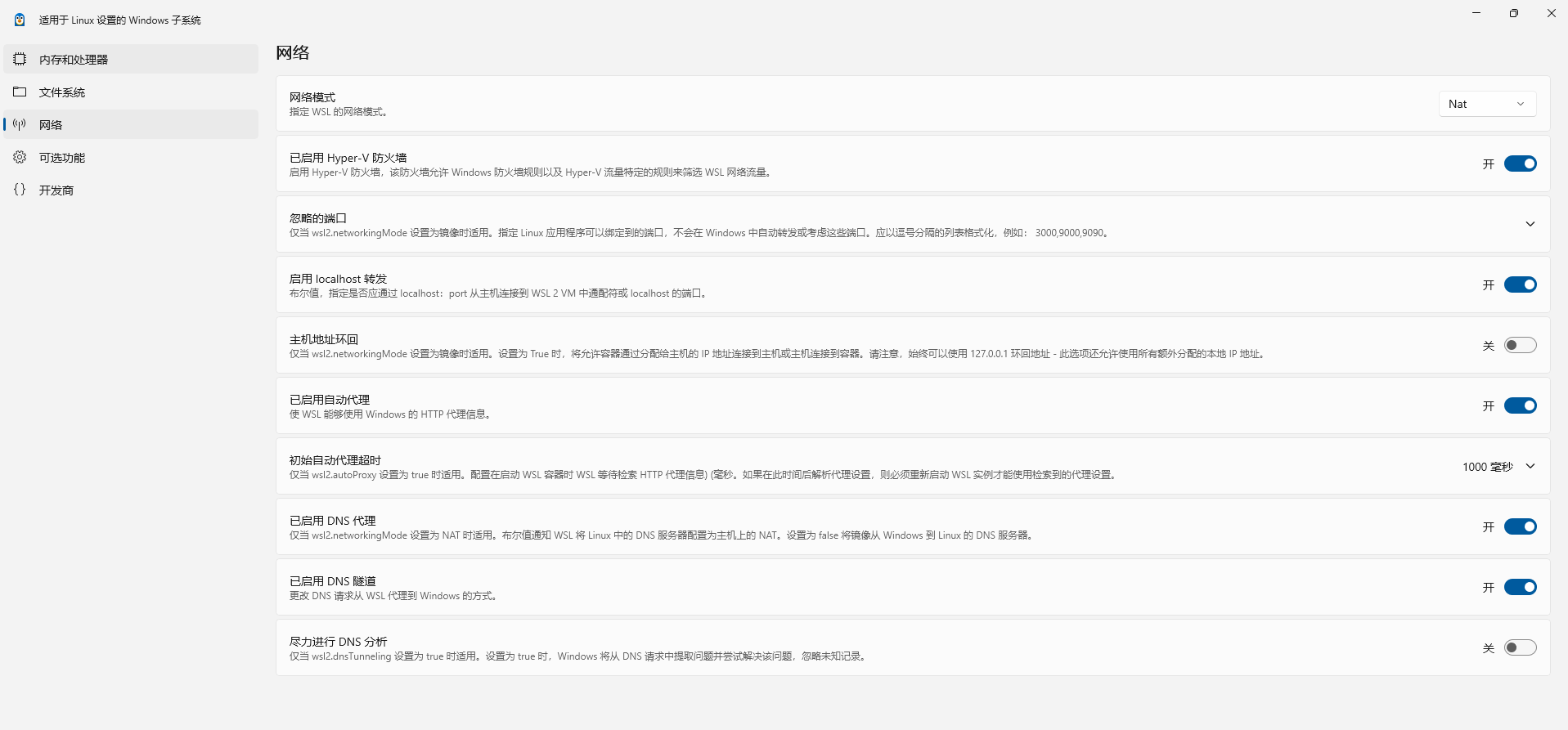Click the optional features gear icon
1568x730 pixels.
pyautogui.click(x=20, y=157)
